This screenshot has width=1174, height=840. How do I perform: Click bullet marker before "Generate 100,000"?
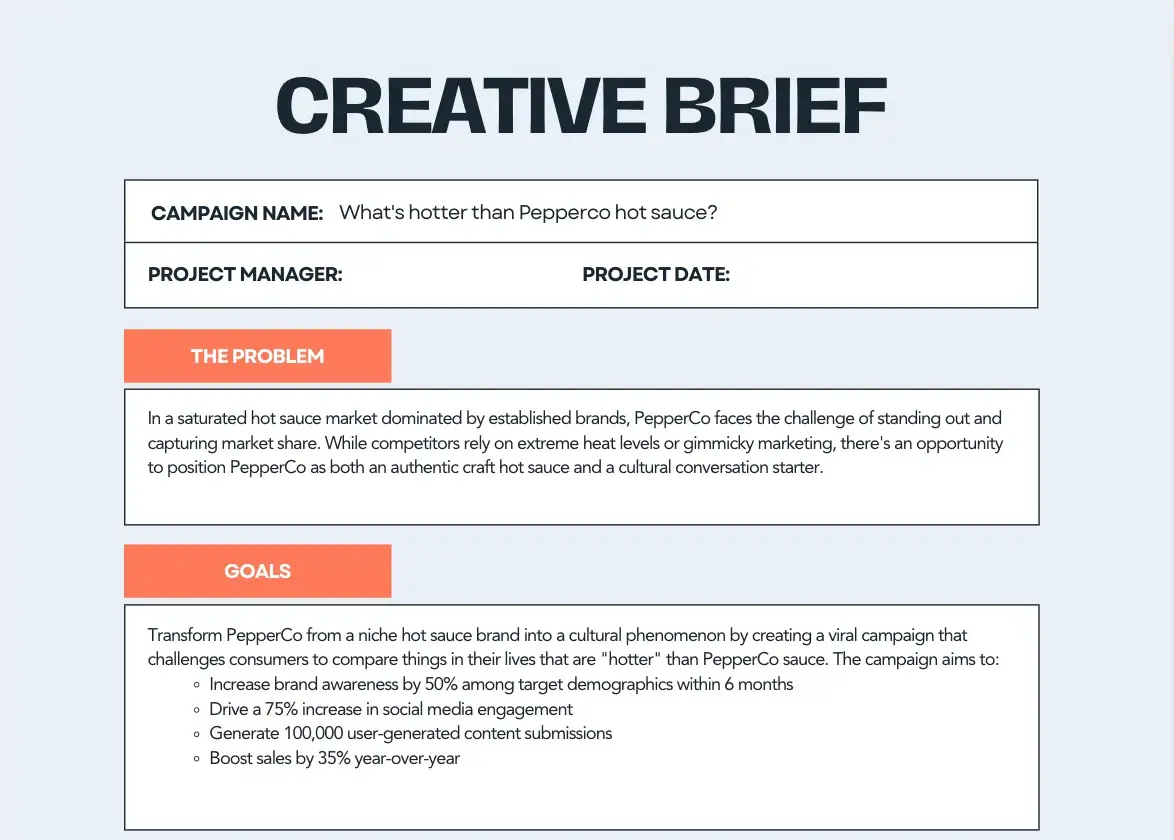(x=196, y=734)
